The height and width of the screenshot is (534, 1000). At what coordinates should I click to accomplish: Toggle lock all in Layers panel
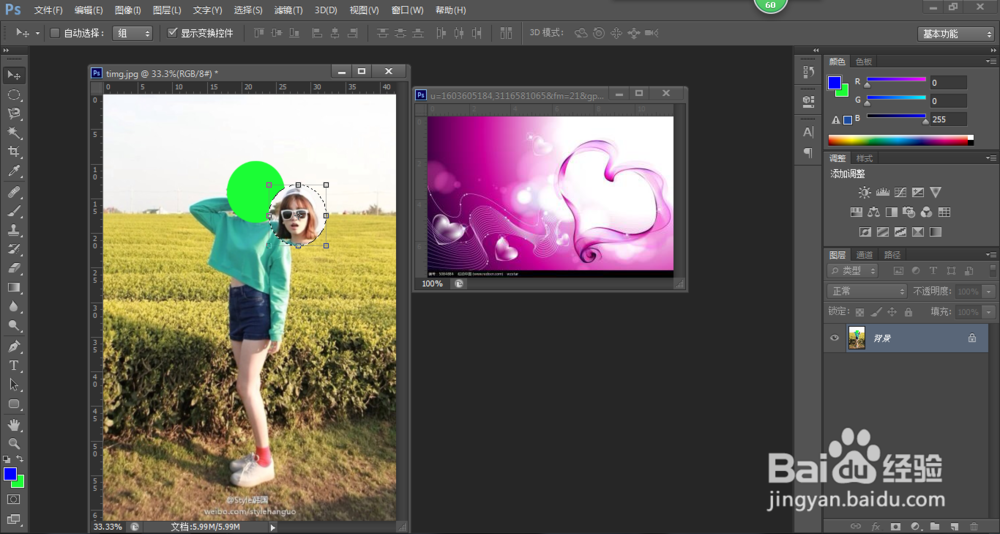908,312
